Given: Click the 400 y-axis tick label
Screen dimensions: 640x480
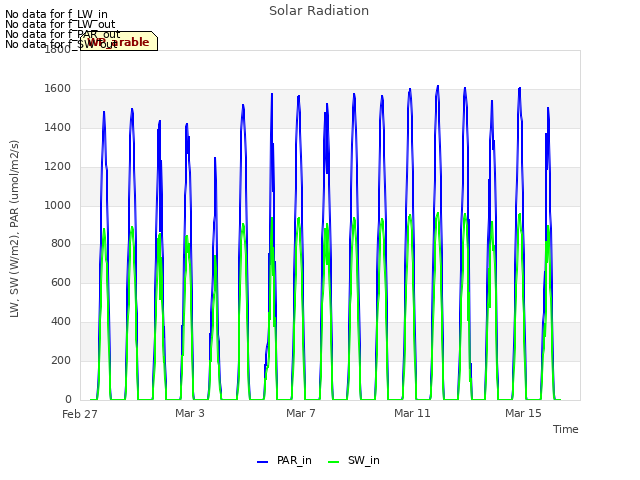Looking at the screenshot, I should pos(61,322).
